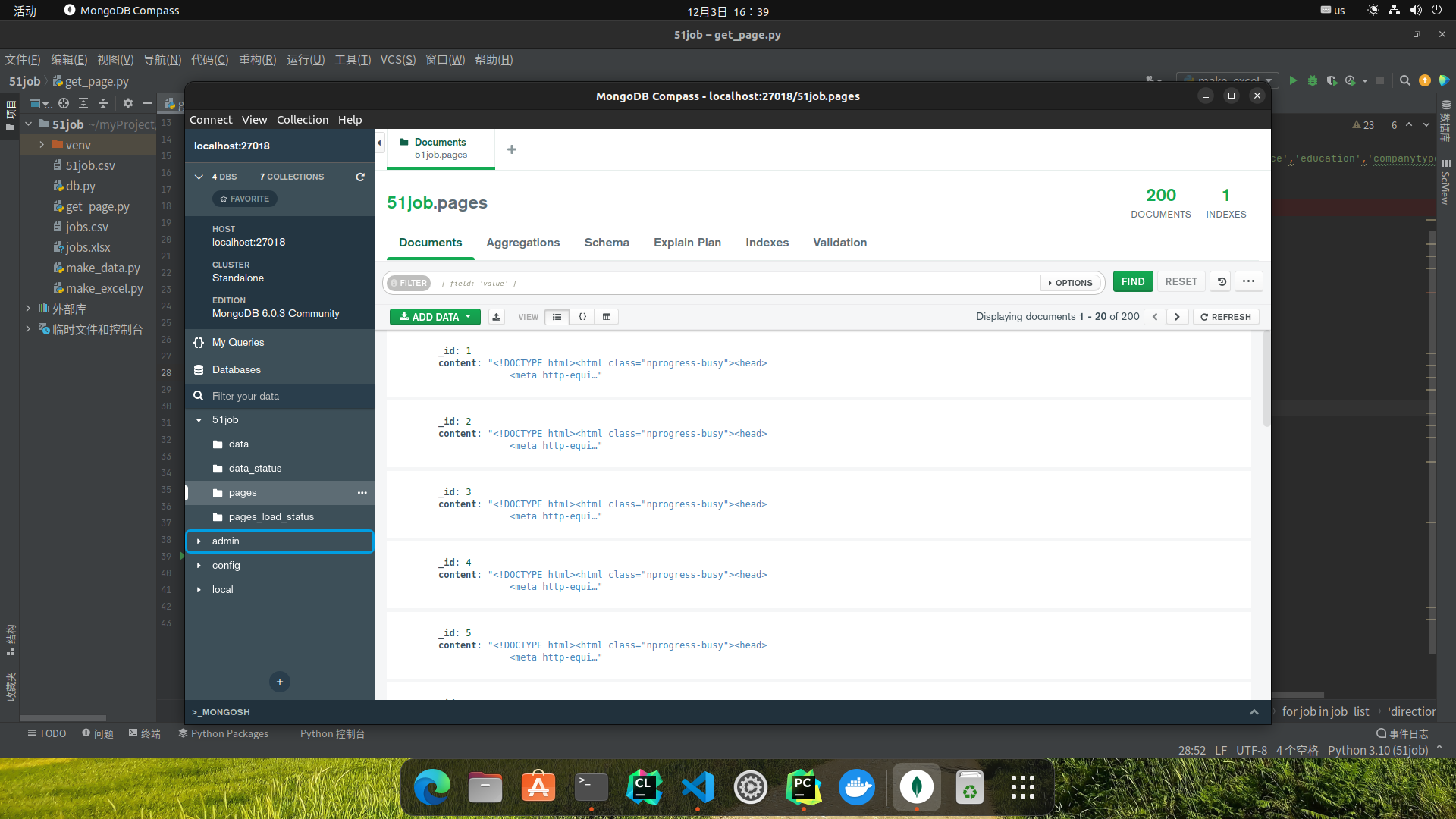The height and width of the screenshot is (819, 1456).
Task: Open PyCharm project tree settings gear
Action: coord(127,103)
